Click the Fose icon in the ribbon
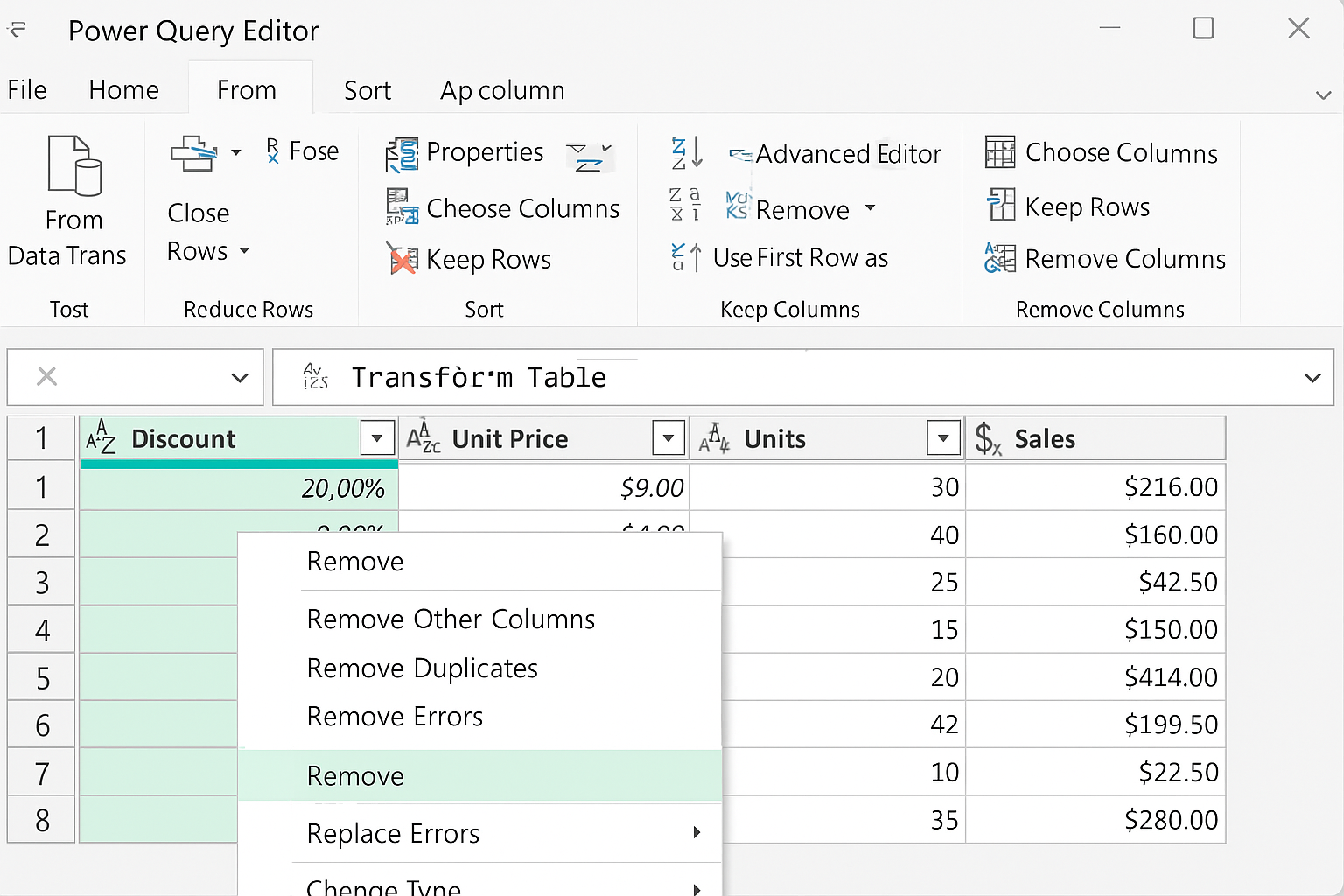The height and width of the screenshot is (896, 1344). 273,150
